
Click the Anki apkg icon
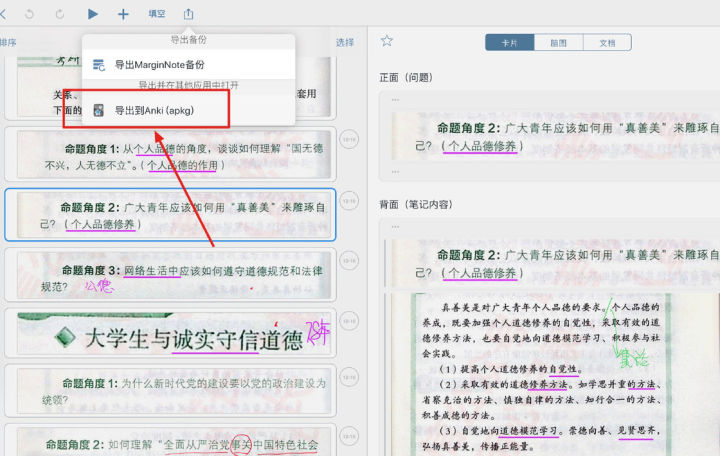pyautogui.click(x=99, y=110)
